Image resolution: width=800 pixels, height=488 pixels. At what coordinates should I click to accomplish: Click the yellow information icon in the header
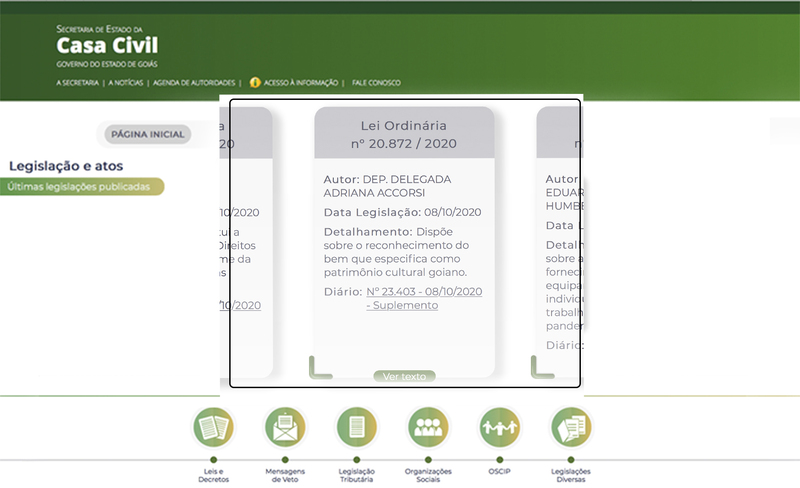coord(255,83)
